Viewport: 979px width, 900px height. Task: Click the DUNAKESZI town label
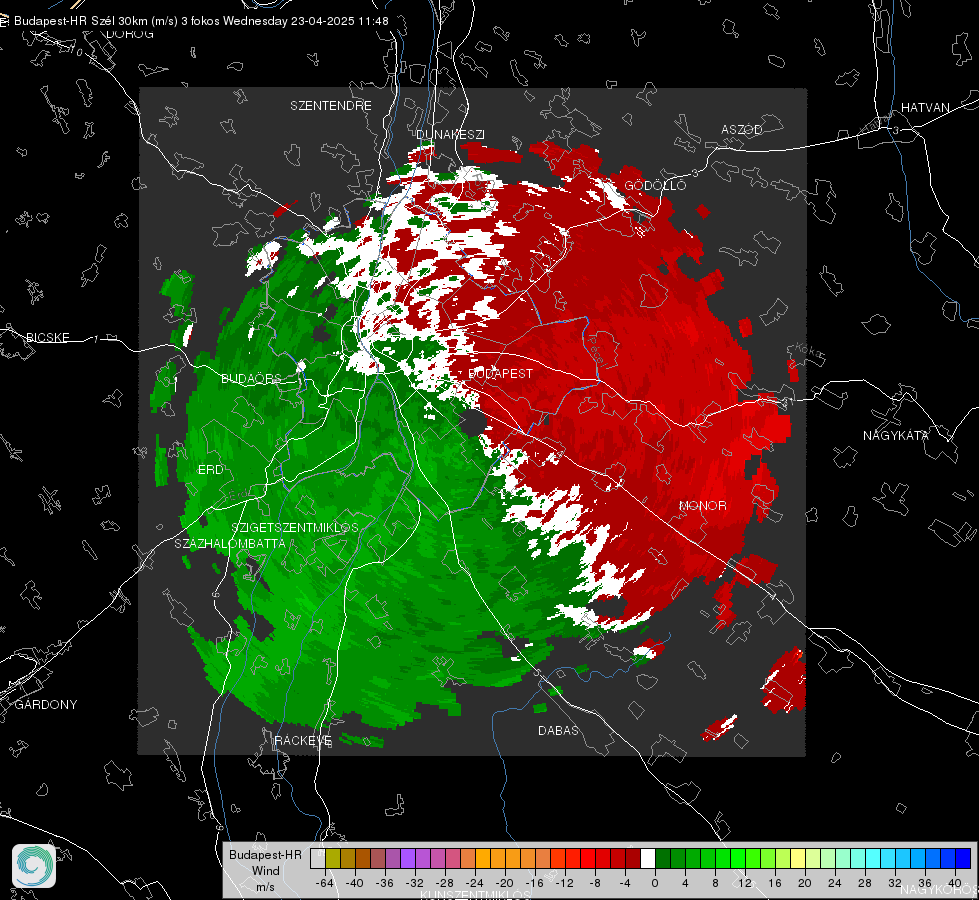coord(450,134)
